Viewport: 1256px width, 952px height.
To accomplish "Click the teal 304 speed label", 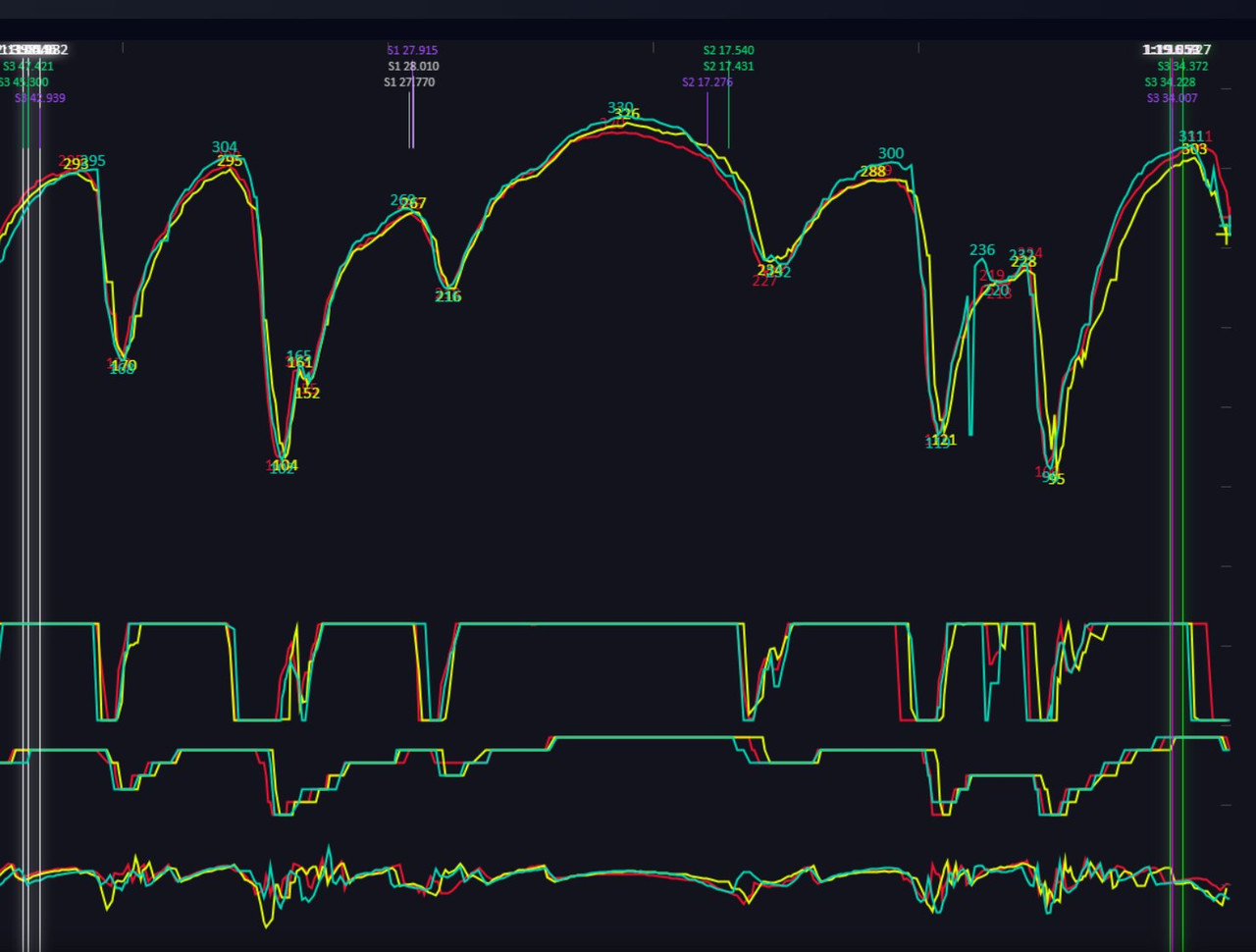I will [x=225, y=147].
